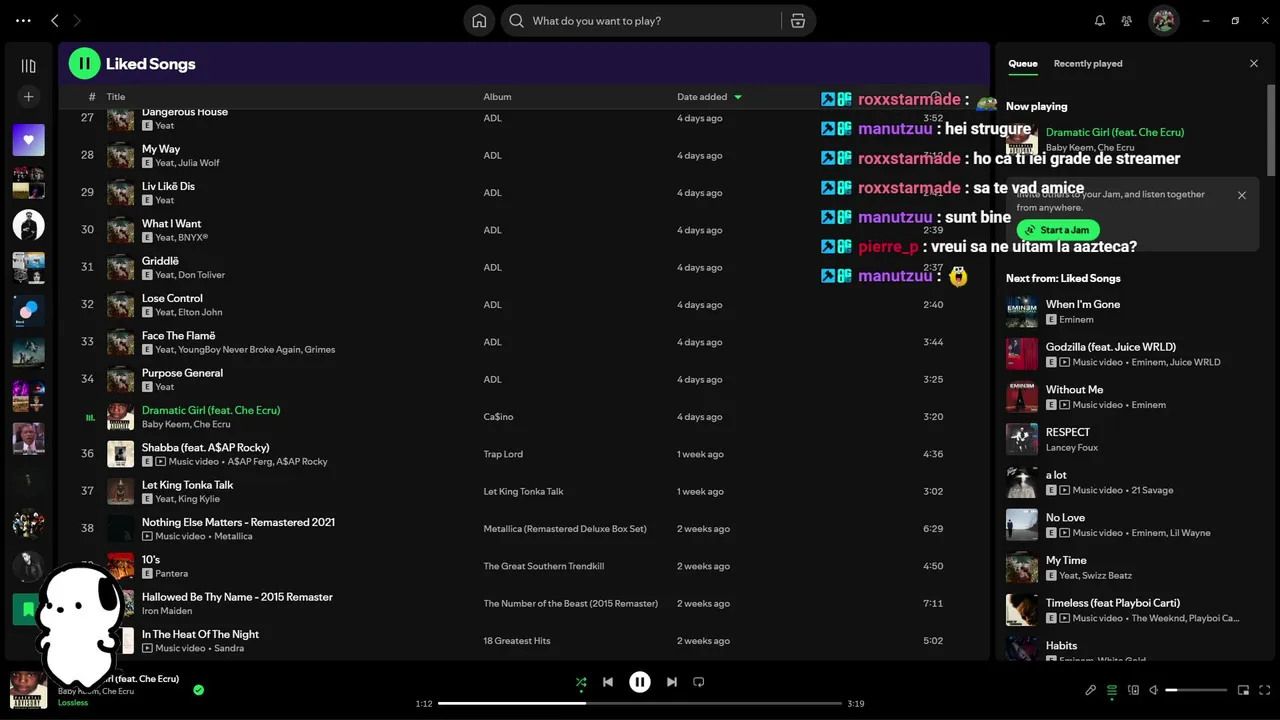Open Connect to a device icon
The height and width of the screenshot is (720, 1280).
point(1133,690)
